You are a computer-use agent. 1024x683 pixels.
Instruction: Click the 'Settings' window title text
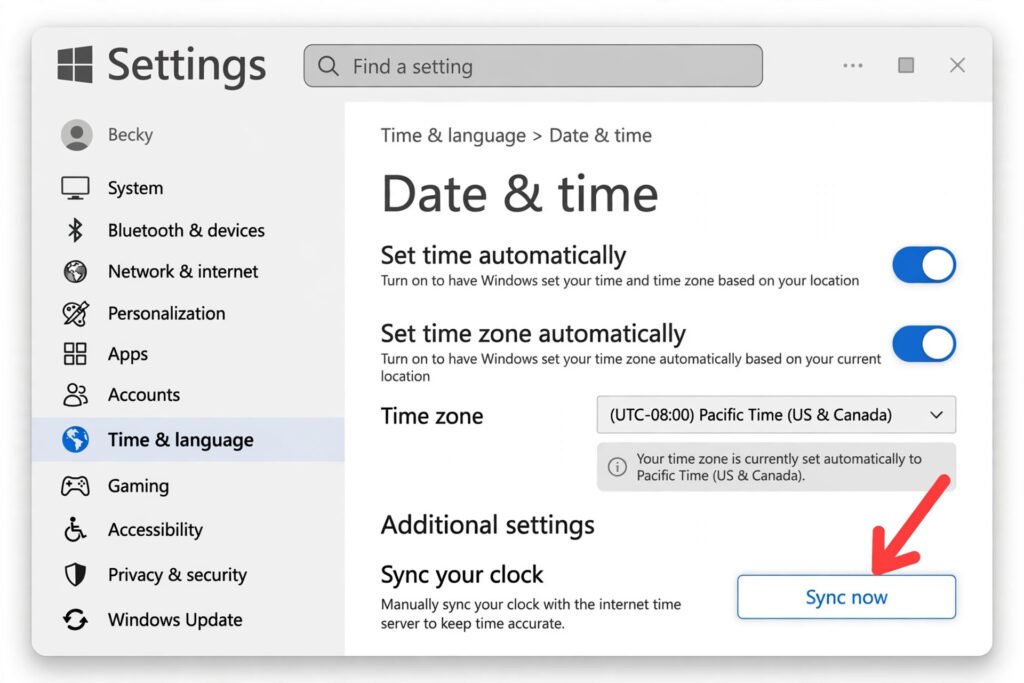tap(187, 65)
